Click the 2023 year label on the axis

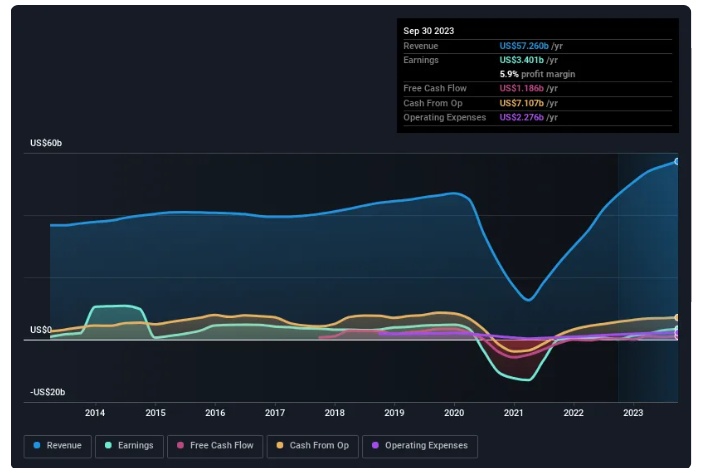coord(633,412)
